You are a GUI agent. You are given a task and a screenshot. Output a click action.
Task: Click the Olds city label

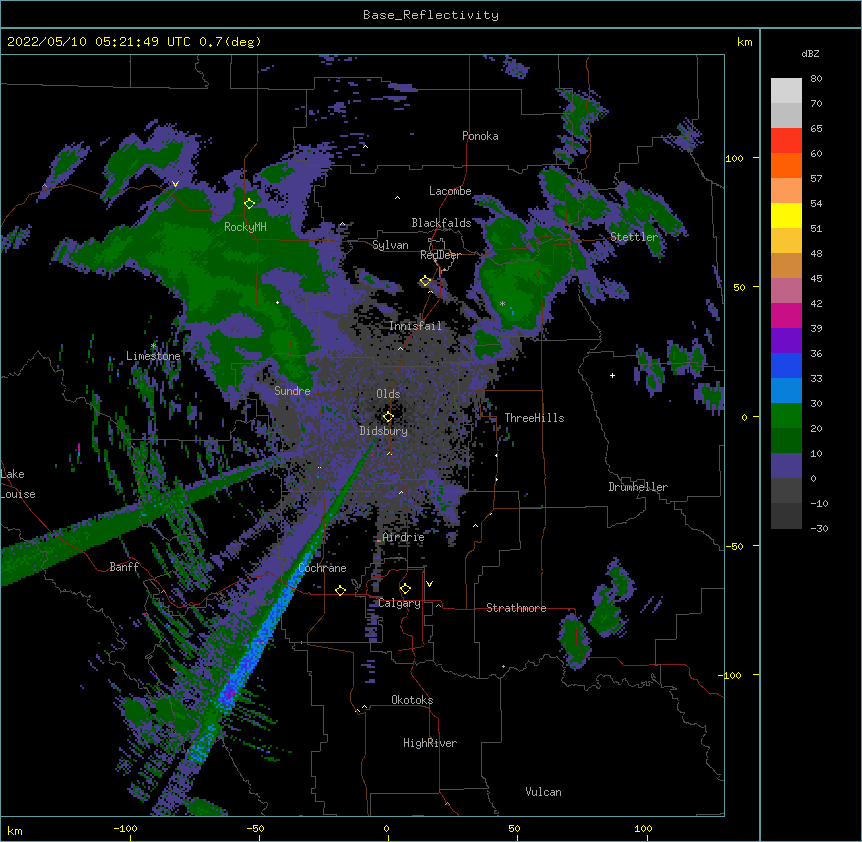388,394
